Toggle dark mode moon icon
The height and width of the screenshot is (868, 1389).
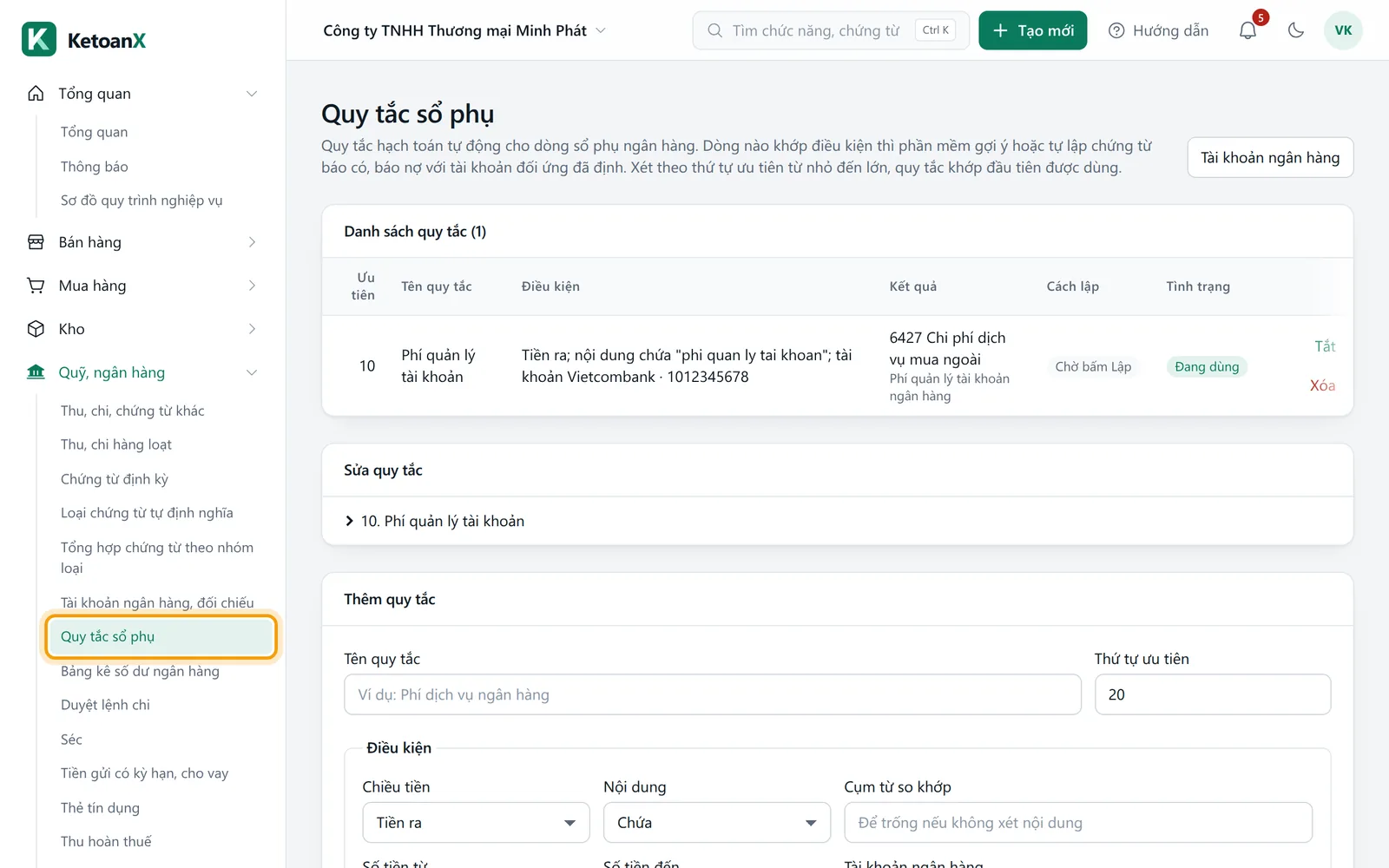click(x=1296, y=30)
